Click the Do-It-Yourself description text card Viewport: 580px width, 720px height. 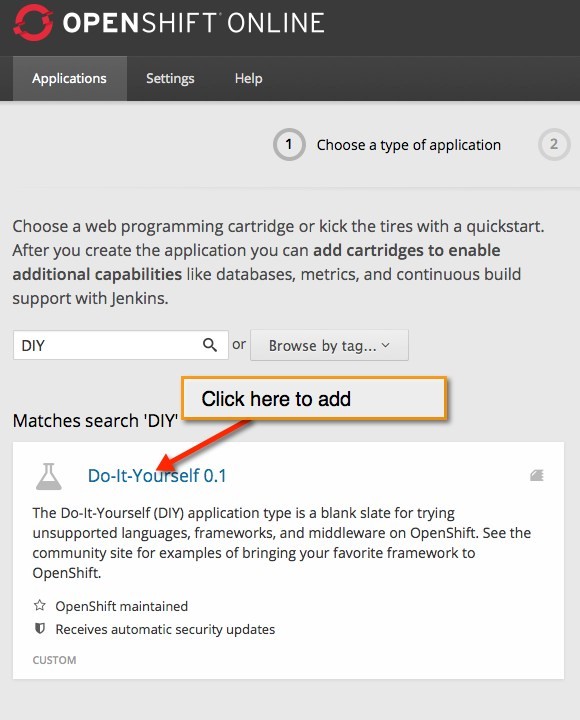point(282,543)
